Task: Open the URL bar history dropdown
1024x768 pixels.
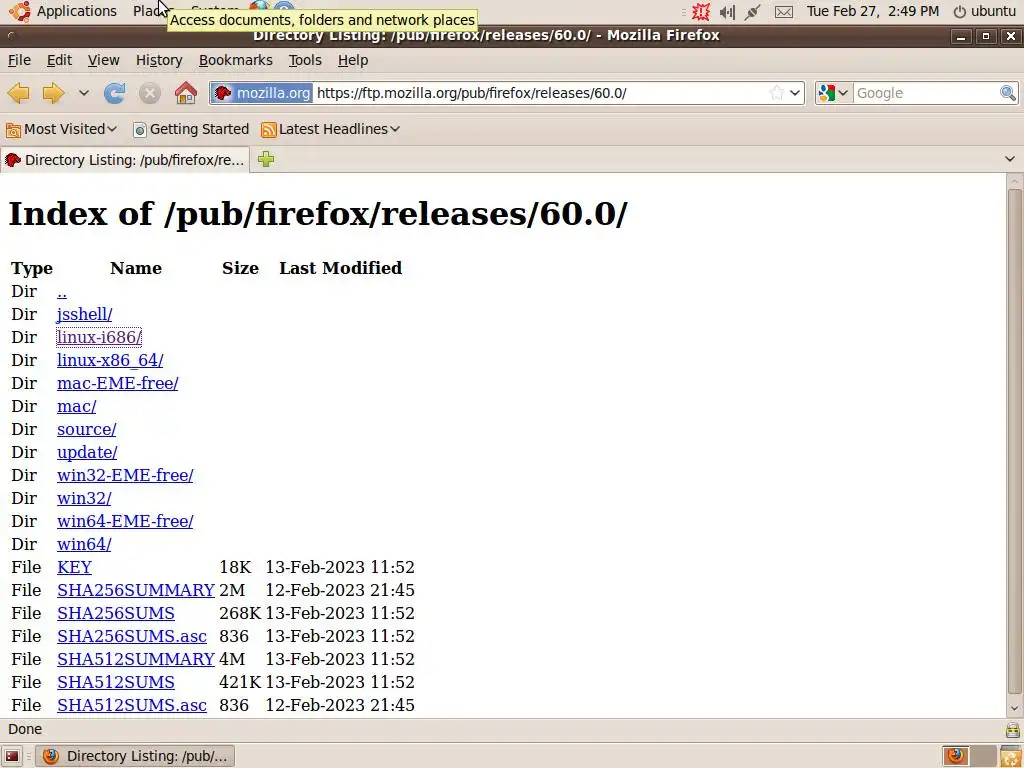Action: click(795, 93)
